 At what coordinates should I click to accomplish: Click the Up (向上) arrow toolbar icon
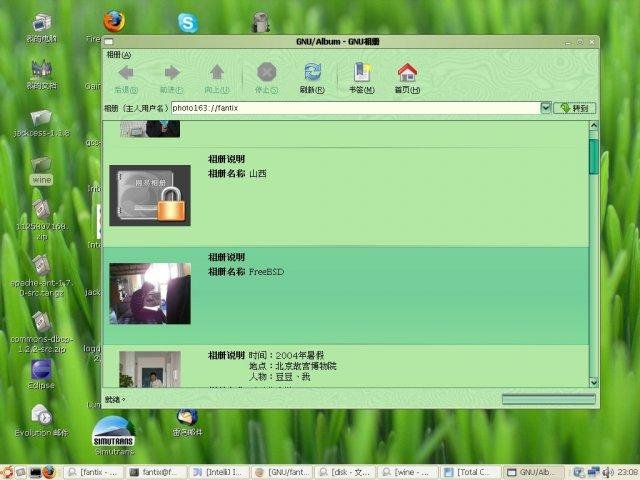[x=217, y=73]
